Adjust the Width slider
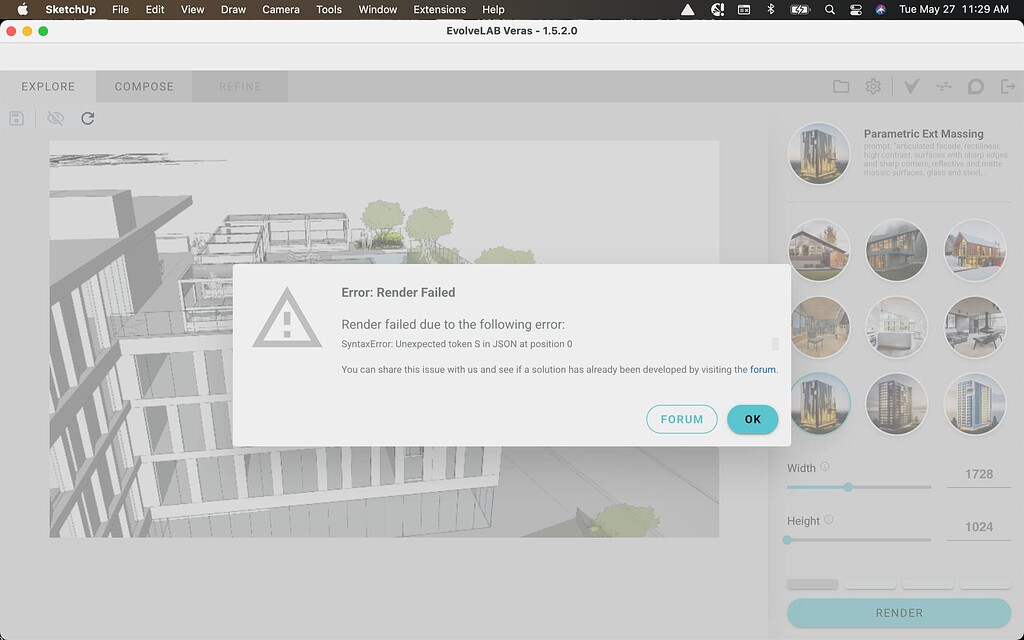 point(848,487)
